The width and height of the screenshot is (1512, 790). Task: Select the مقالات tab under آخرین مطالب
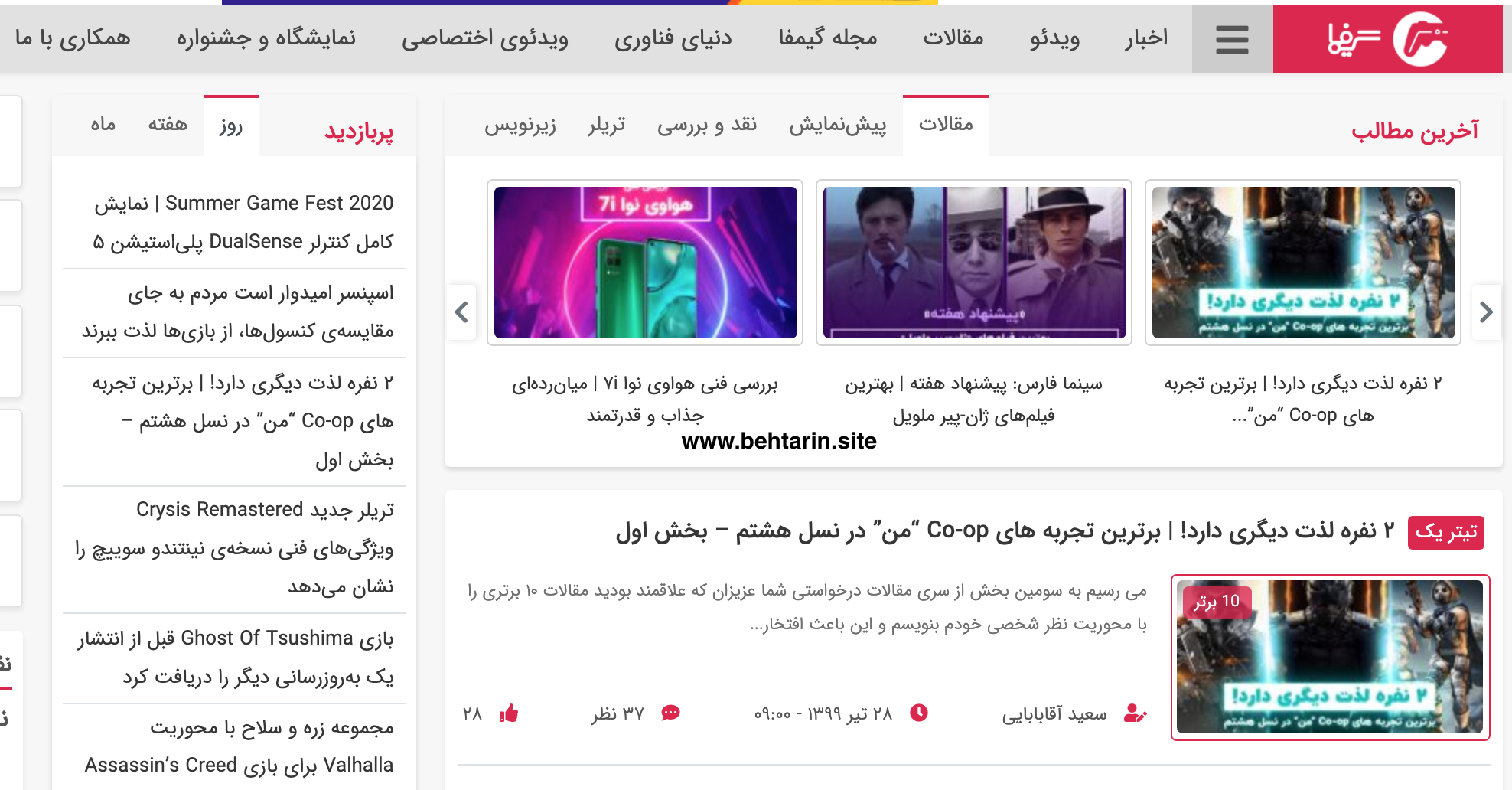pos(946,126)
